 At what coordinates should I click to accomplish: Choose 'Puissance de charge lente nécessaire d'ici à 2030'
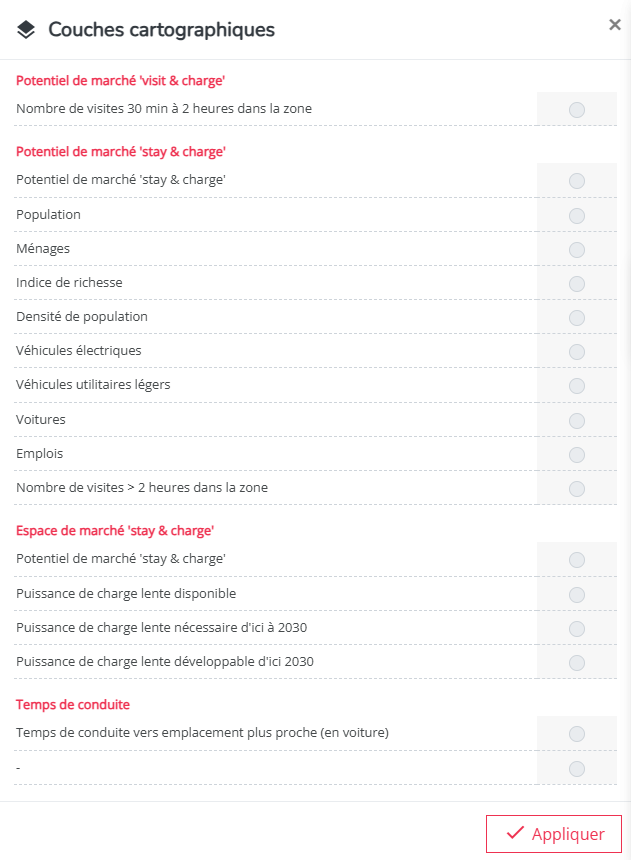point(577,629)
